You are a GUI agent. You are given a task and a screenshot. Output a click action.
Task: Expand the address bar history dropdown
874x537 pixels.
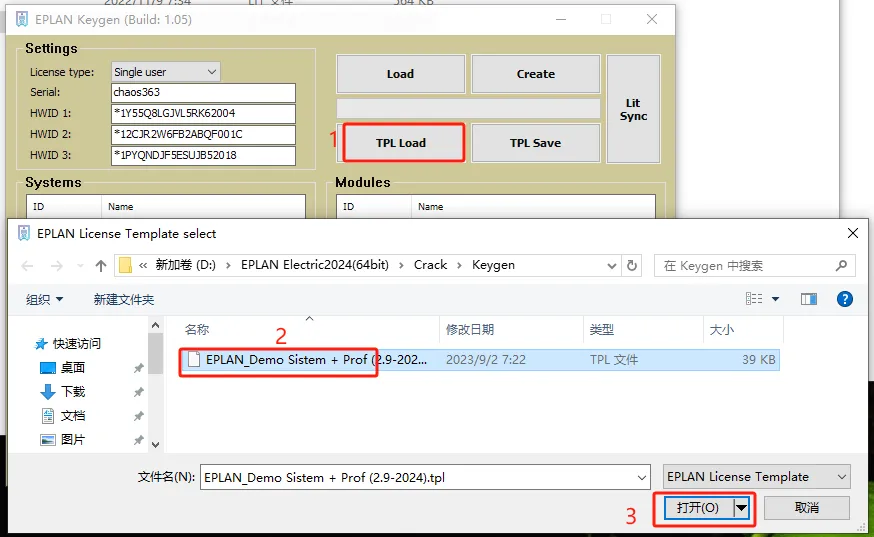click(x=611, y=266)
